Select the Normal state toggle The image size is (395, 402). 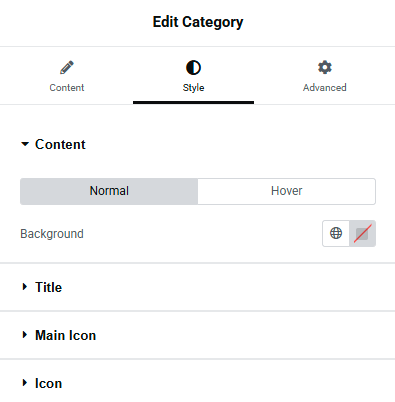tap(109, 191)
